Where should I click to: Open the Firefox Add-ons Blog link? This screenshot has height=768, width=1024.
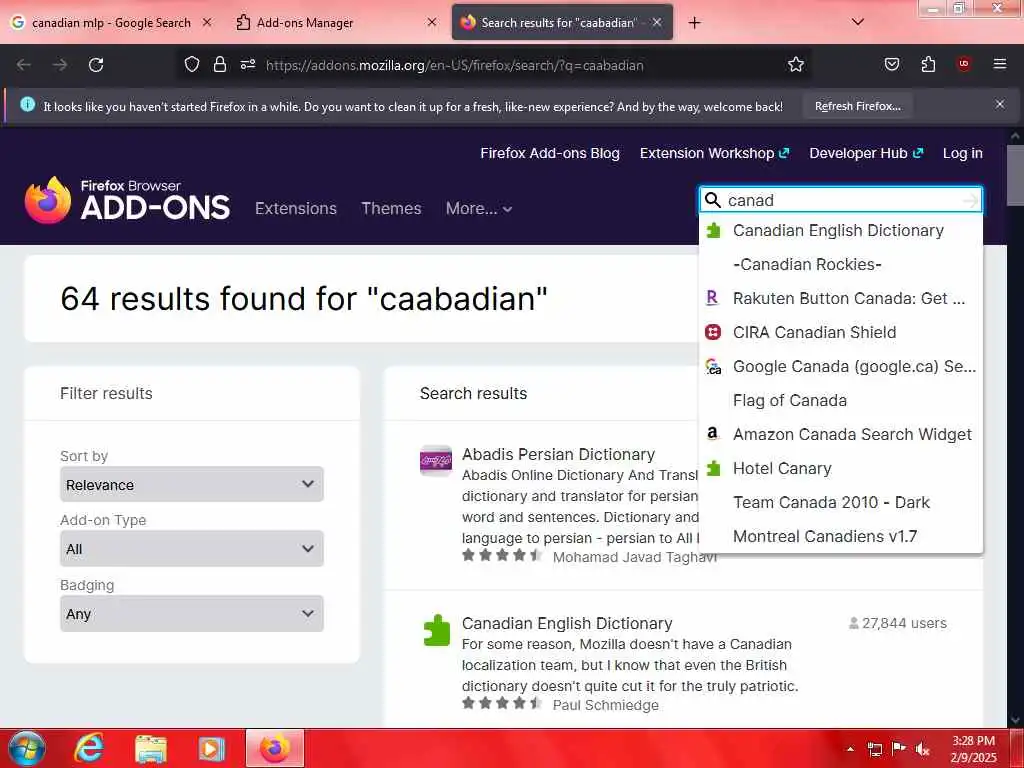click(x=550, y=153)
